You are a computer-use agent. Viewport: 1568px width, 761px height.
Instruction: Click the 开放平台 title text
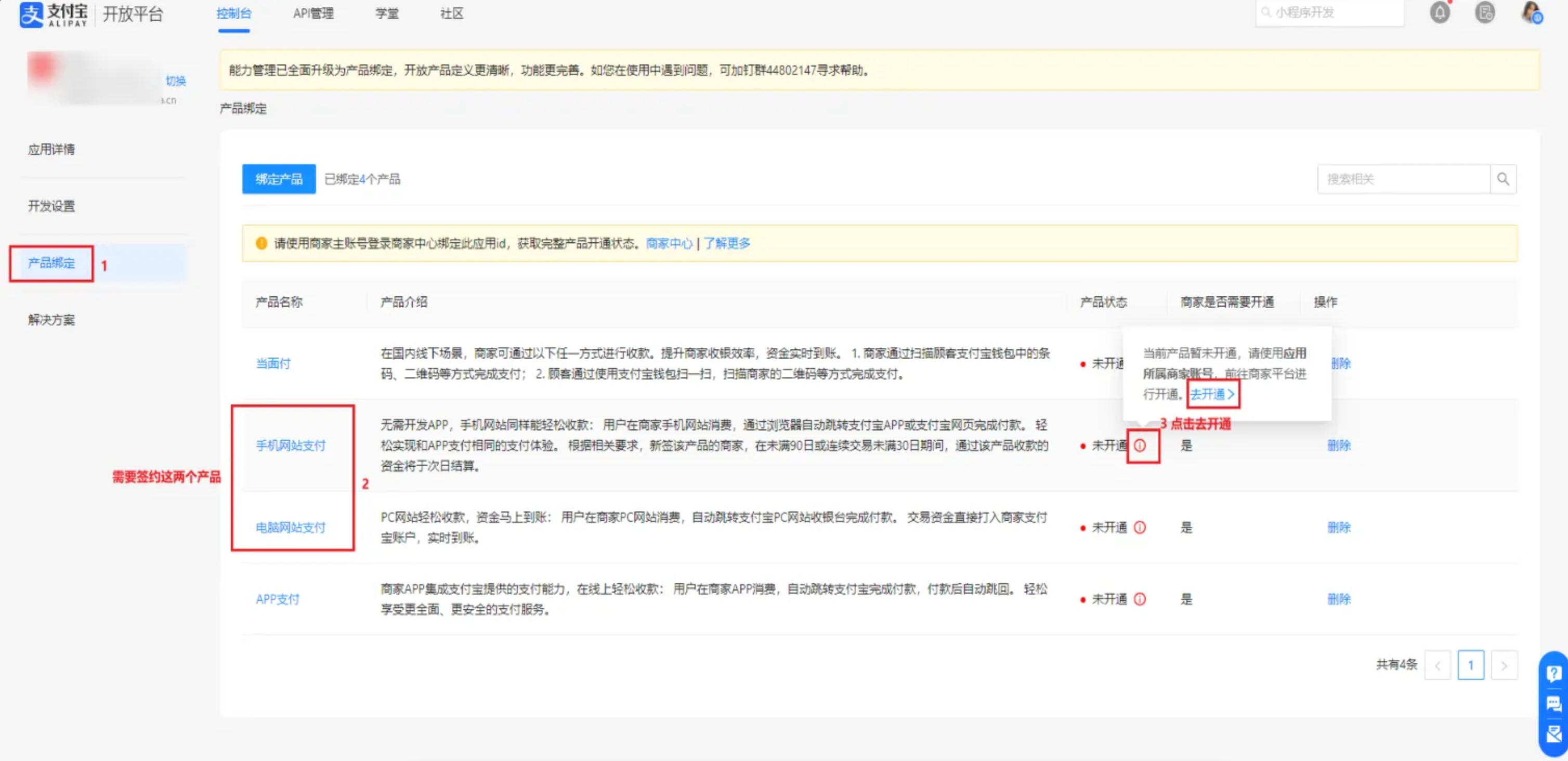133,14
